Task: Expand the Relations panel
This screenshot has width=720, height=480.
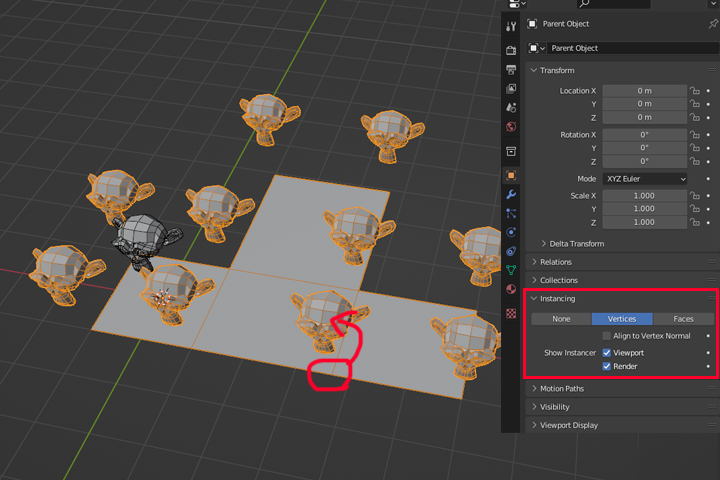Action: (534, 262)
